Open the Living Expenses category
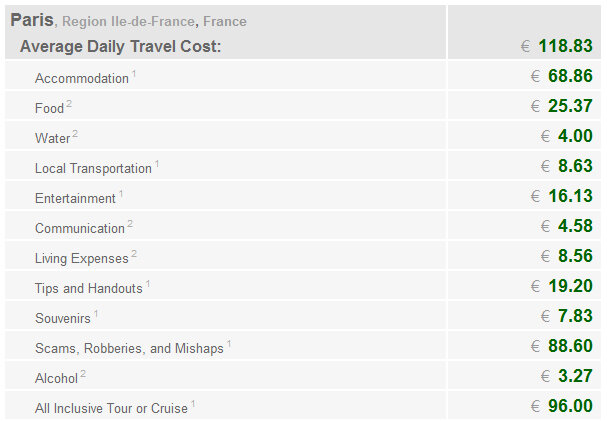Screen dimensions: 607x421 click(81, 258)
